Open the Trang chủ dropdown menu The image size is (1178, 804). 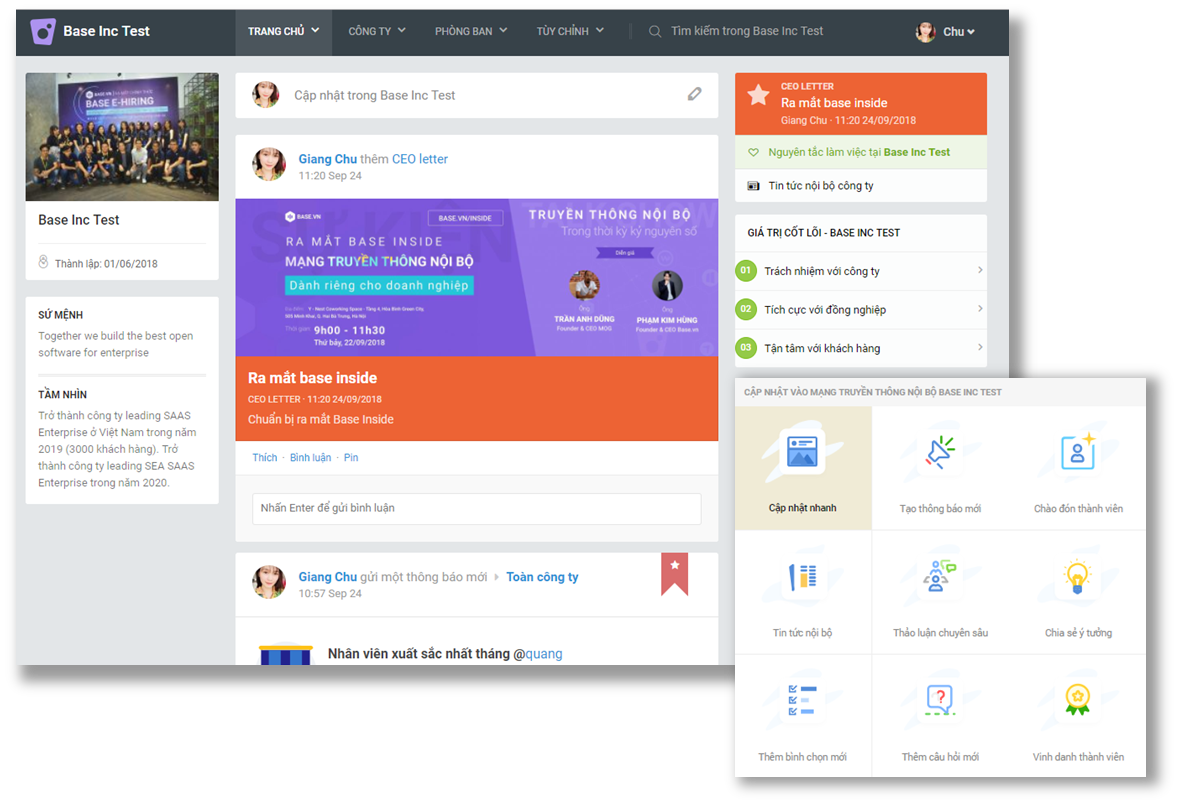tap(283, 32)
